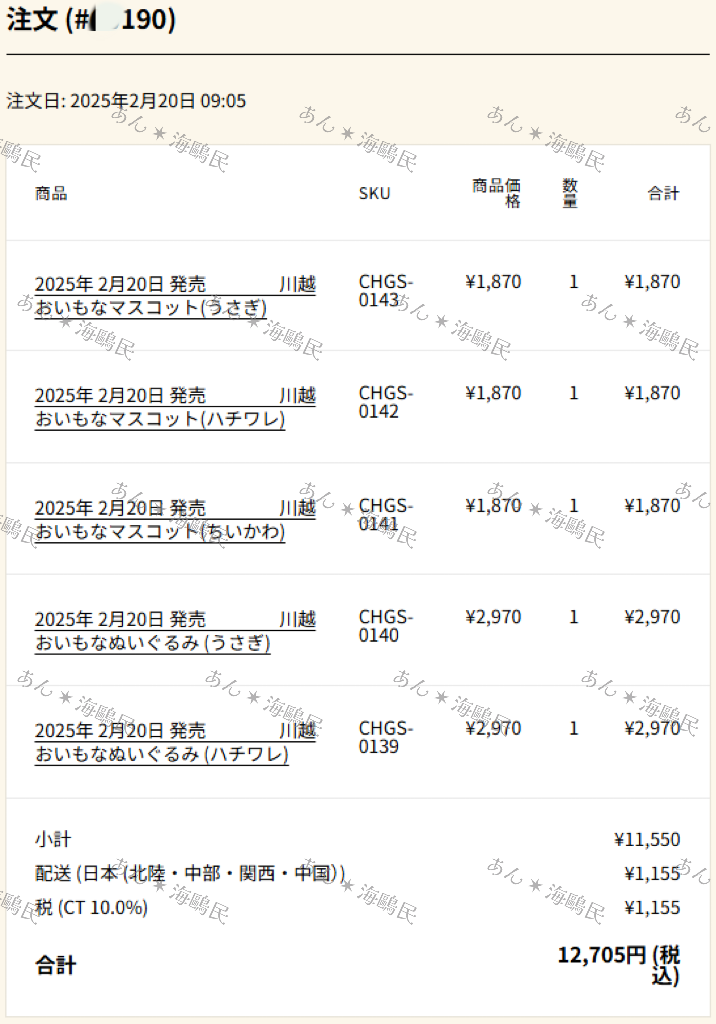Open the おいもなマスコット(ハチワレ) product link

point(175,407)
